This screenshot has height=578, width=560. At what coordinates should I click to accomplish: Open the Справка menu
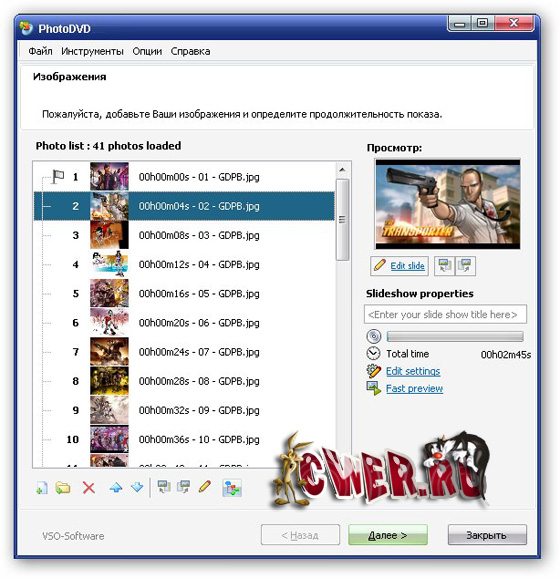[x=190, y=51]
